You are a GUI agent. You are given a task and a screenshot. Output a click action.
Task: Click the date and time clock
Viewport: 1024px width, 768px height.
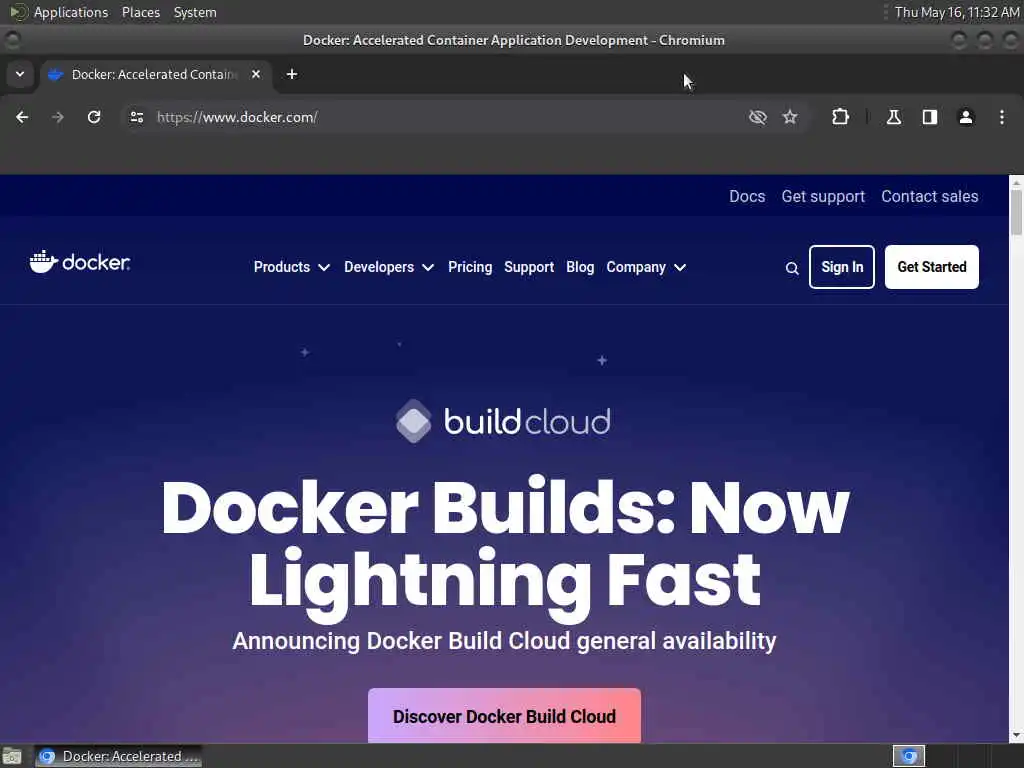pos(957,12)
